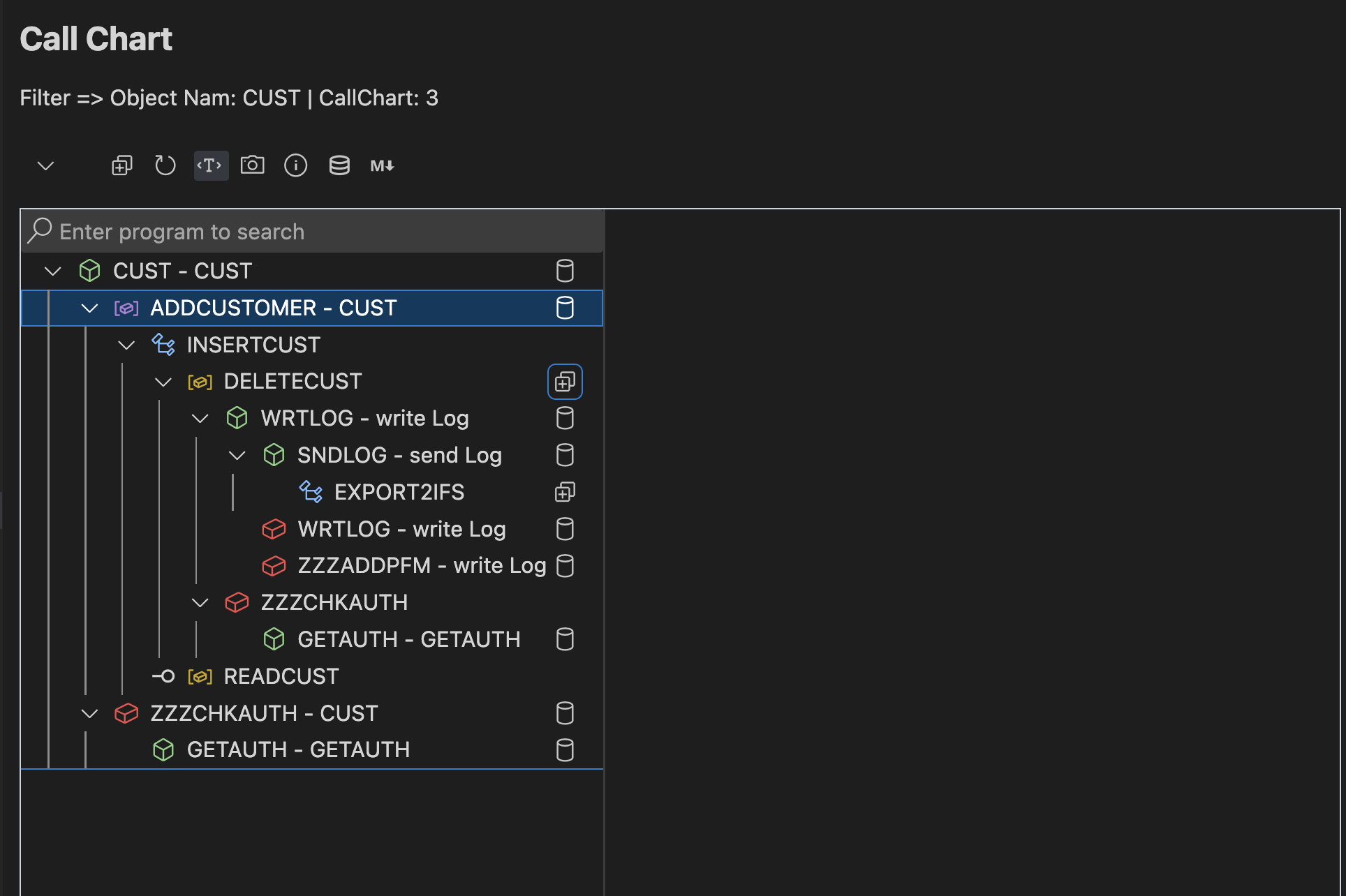
Task: Click expand icon on DELETECUST row
Action: click(x=565, y=382)
